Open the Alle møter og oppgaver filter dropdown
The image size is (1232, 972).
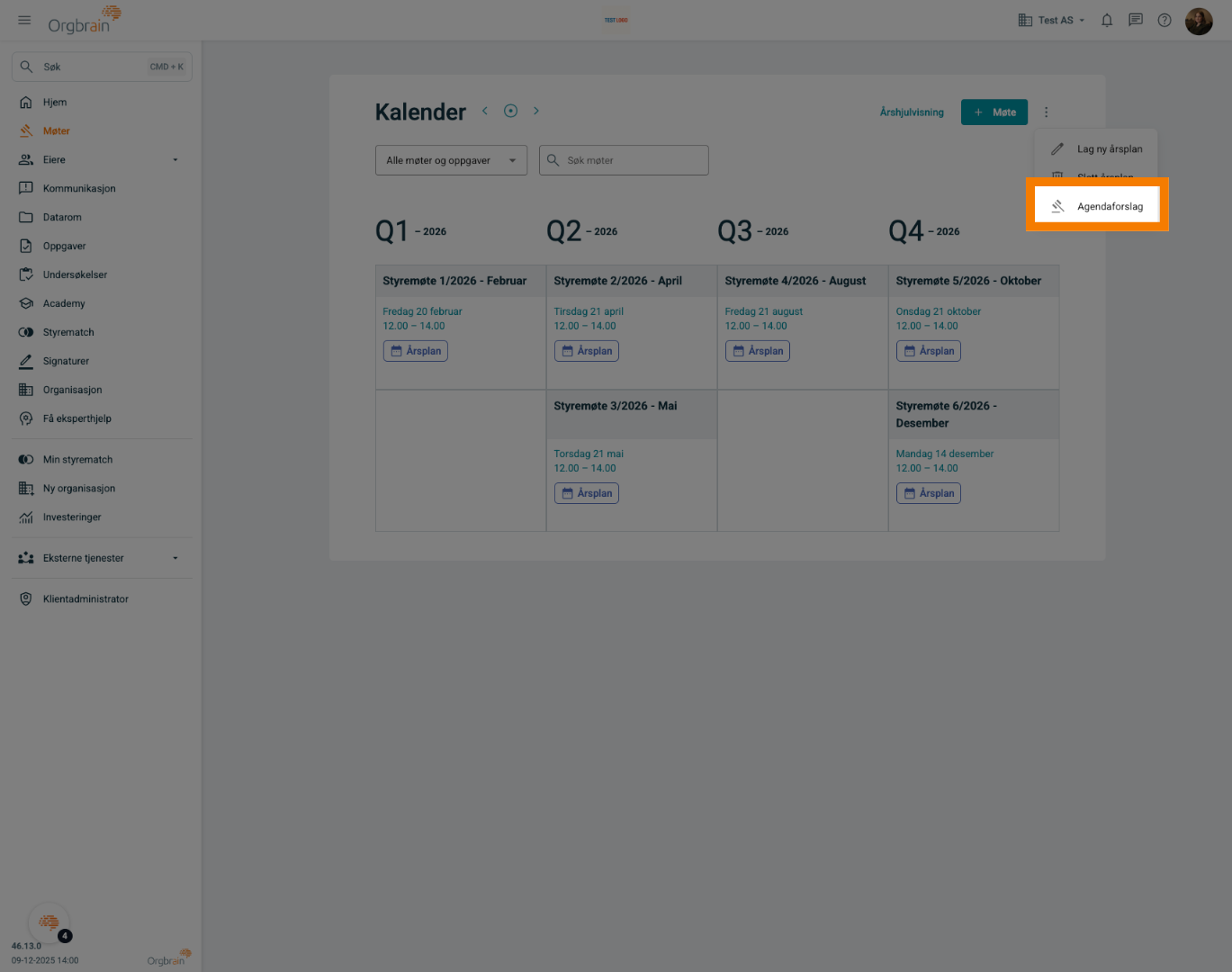click(451, 160)
